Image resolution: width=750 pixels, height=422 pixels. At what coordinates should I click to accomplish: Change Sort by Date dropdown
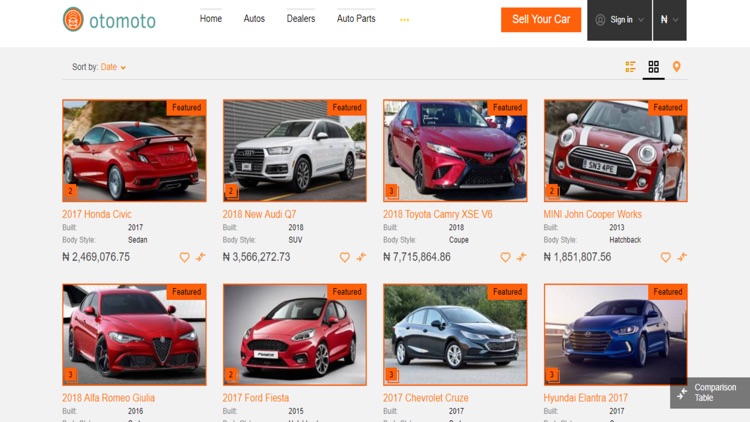(x=113, y=67)
